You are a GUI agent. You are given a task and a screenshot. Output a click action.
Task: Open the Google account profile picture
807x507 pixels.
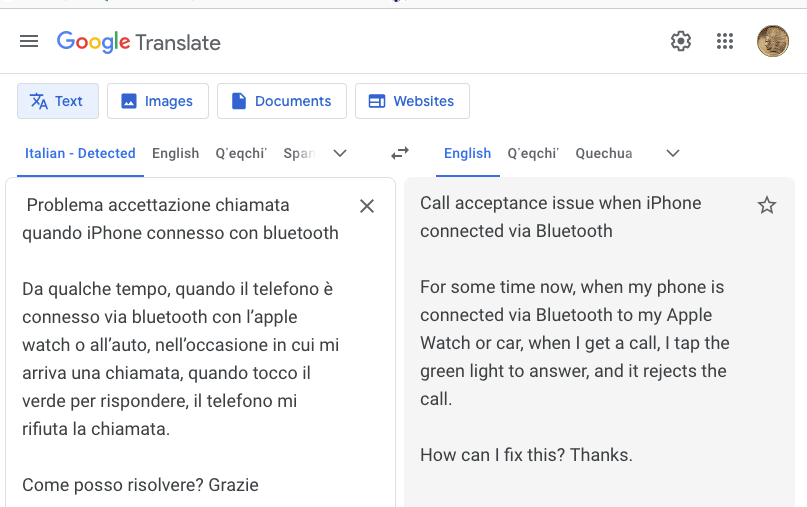[x=772, y=41]
